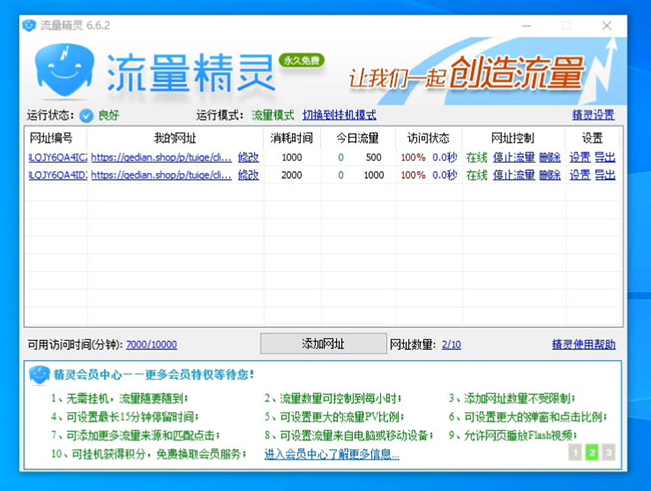Click the 网址编号 column header
The height and width of the screenshot is (491, 651).
[51, 138]
